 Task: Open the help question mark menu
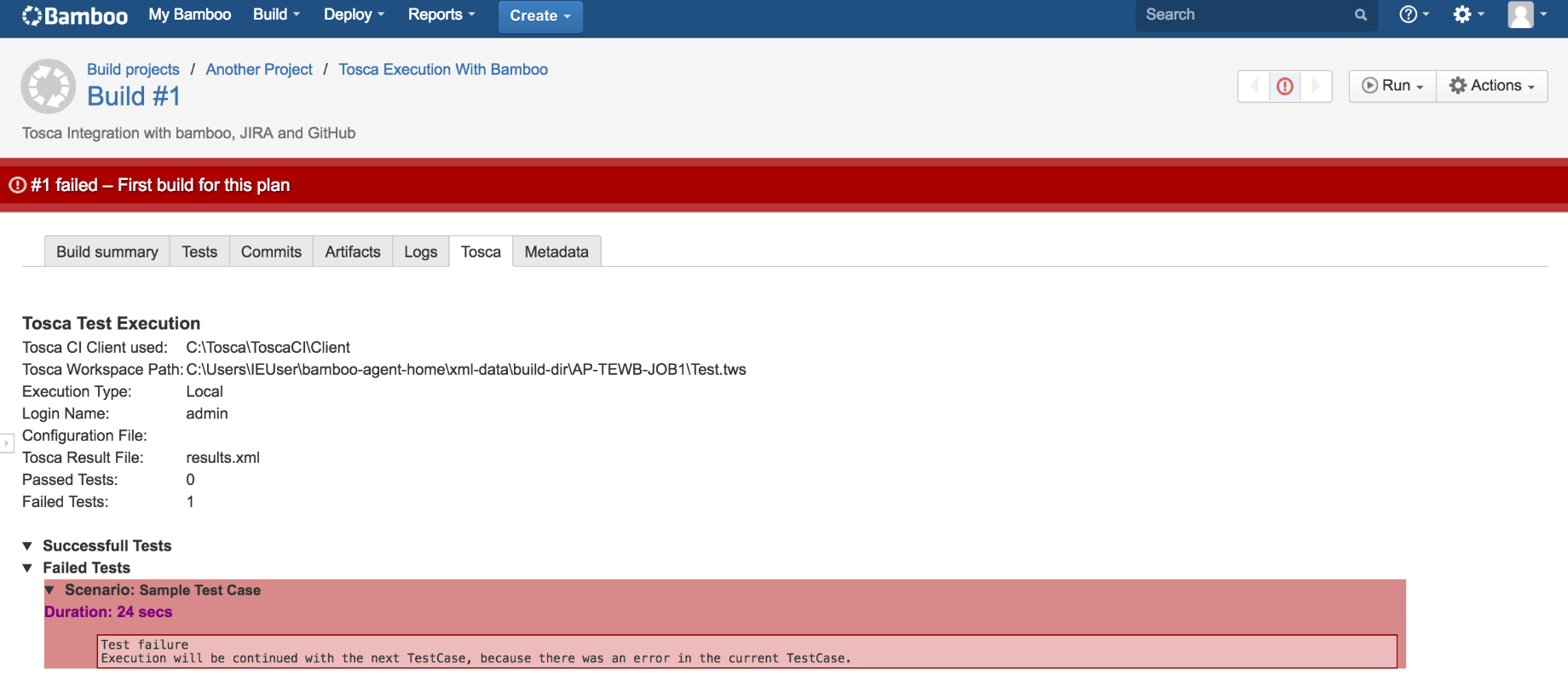1414,14
